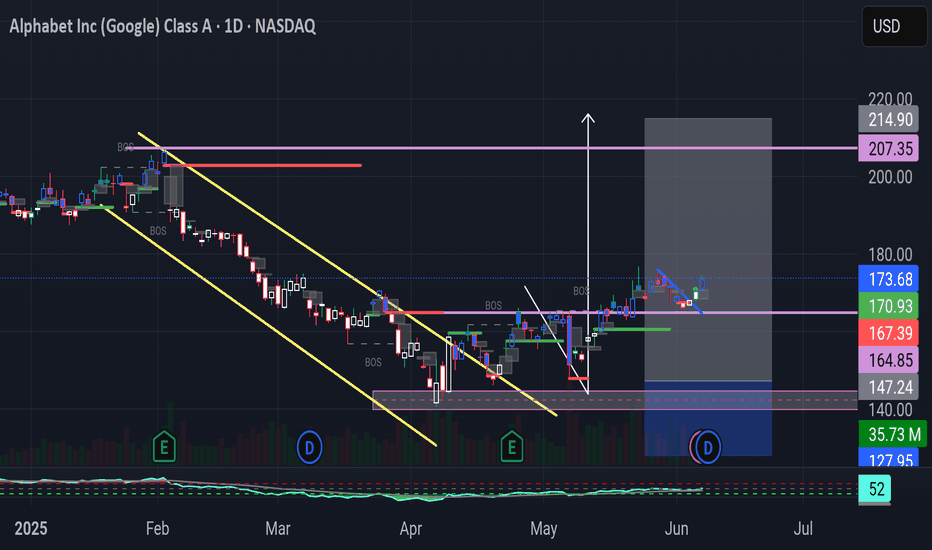Click the 200.00 price scale tick
The width and height of the screenshot is (932, 550).
tap(890, 177)
